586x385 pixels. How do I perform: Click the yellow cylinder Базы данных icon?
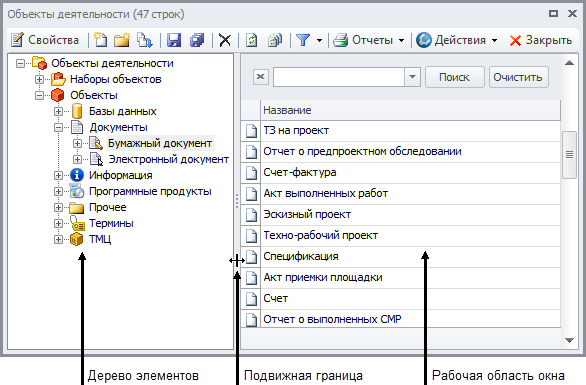click(77, 111)
